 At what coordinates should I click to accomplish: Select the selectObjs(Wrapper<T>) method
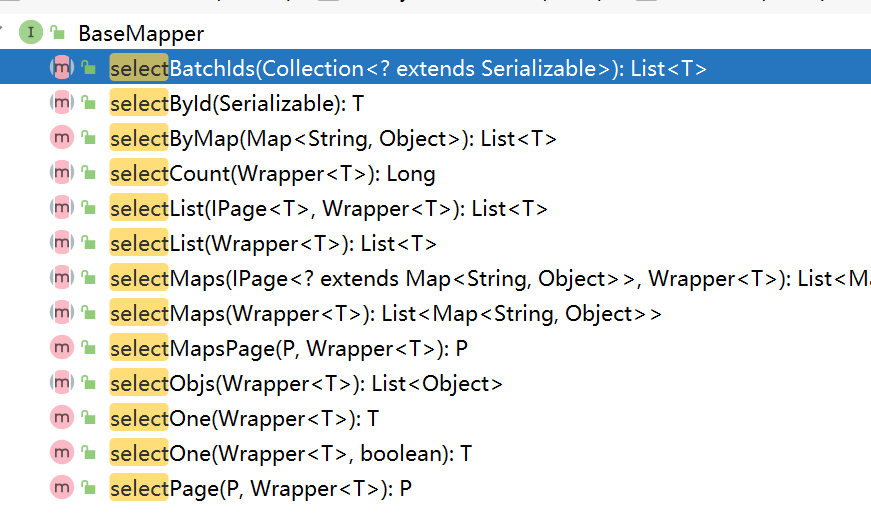(306, 384)
